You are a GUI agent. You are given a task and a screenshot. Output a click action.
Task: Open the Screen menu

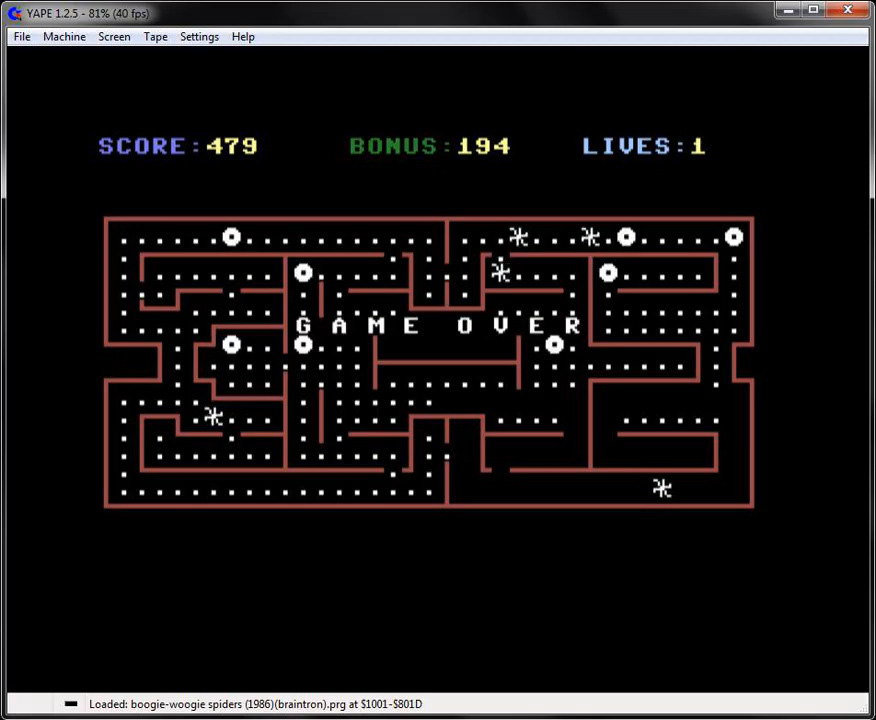pyautogui.click(x=114, y=37)
